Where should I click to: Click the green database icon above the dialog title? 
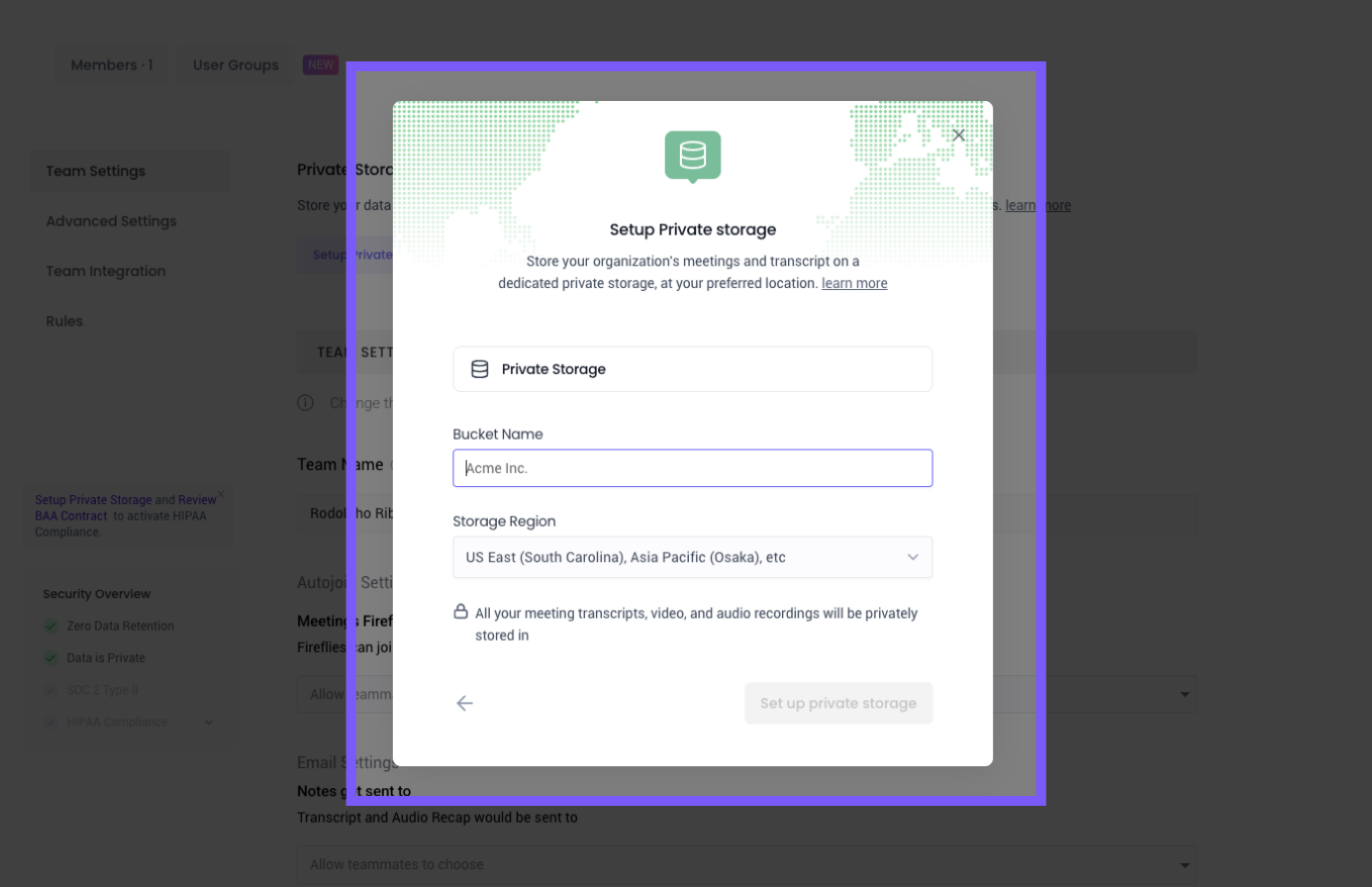693,156
